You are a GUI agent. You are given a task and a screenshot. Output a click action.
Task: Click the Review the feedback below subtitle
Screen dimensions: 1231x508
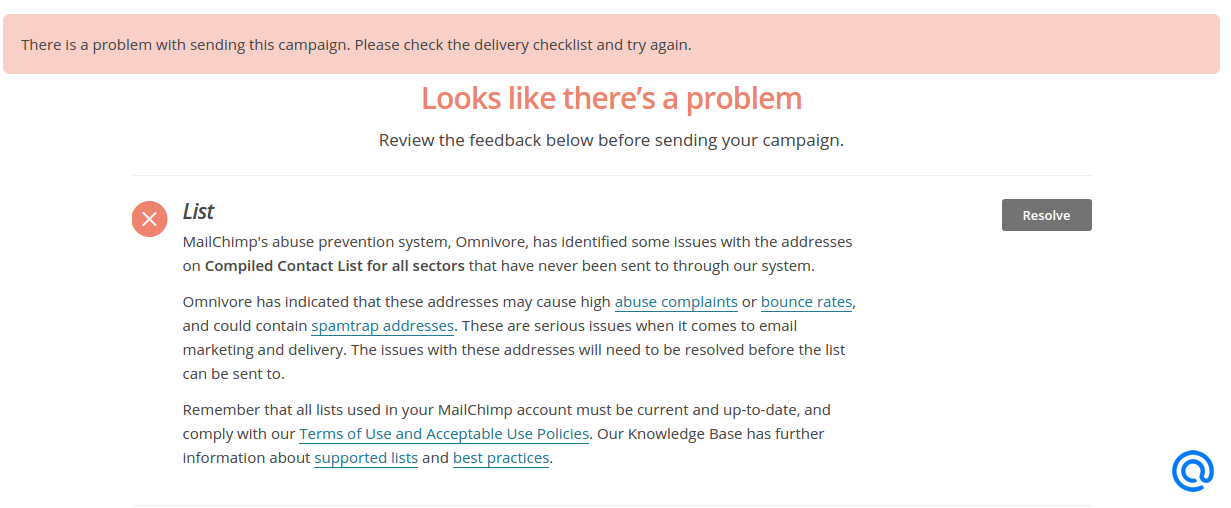pyautogui.click(x=611, y=140)
